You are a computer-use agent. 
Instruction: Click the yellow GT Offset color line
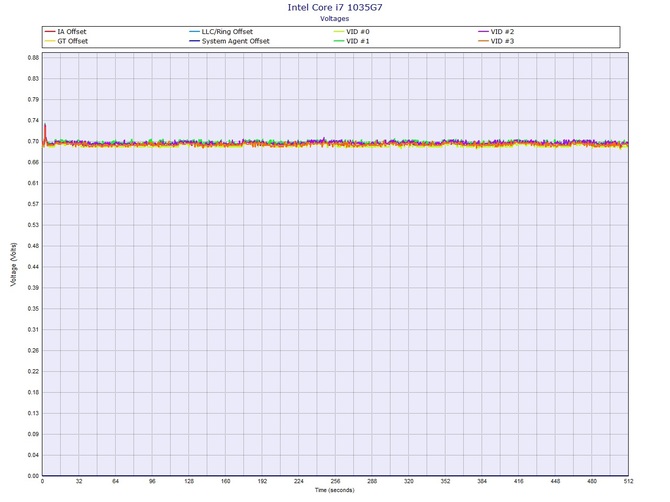tap(50, 41)
